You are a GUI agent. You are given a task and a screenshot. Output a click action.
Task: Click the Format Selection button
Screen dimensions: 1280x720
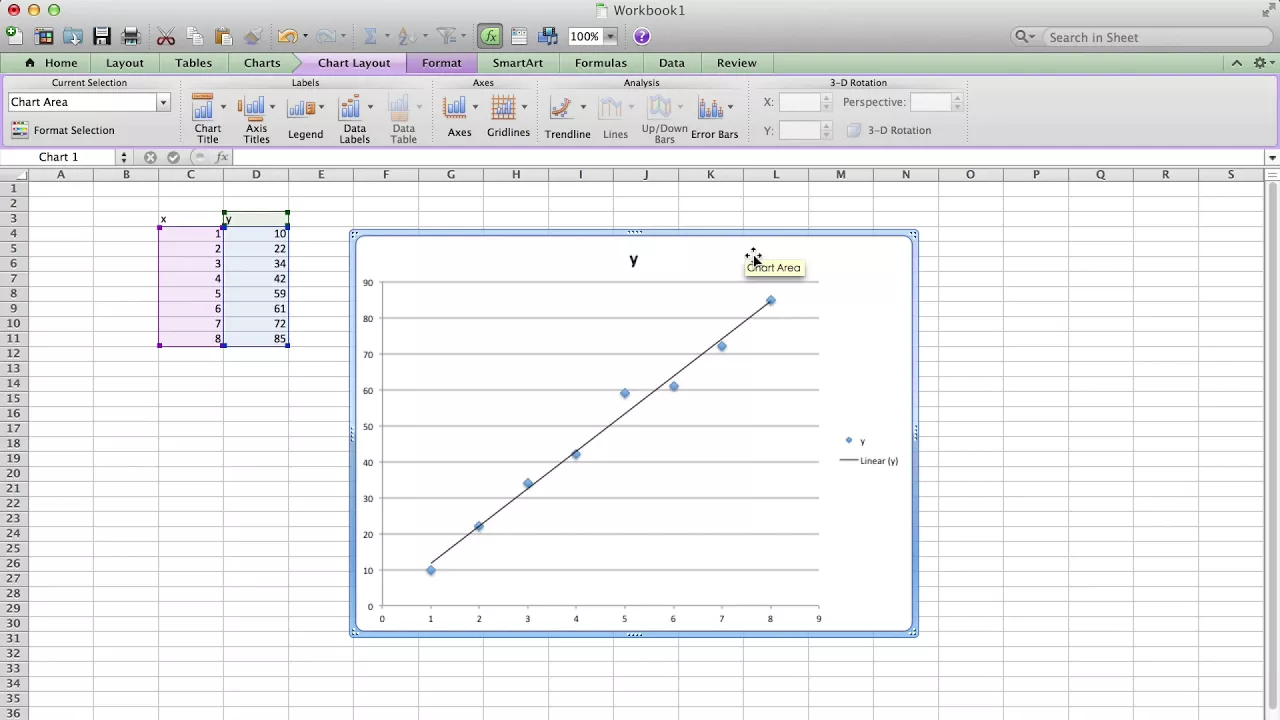click(x=63, y=130)
